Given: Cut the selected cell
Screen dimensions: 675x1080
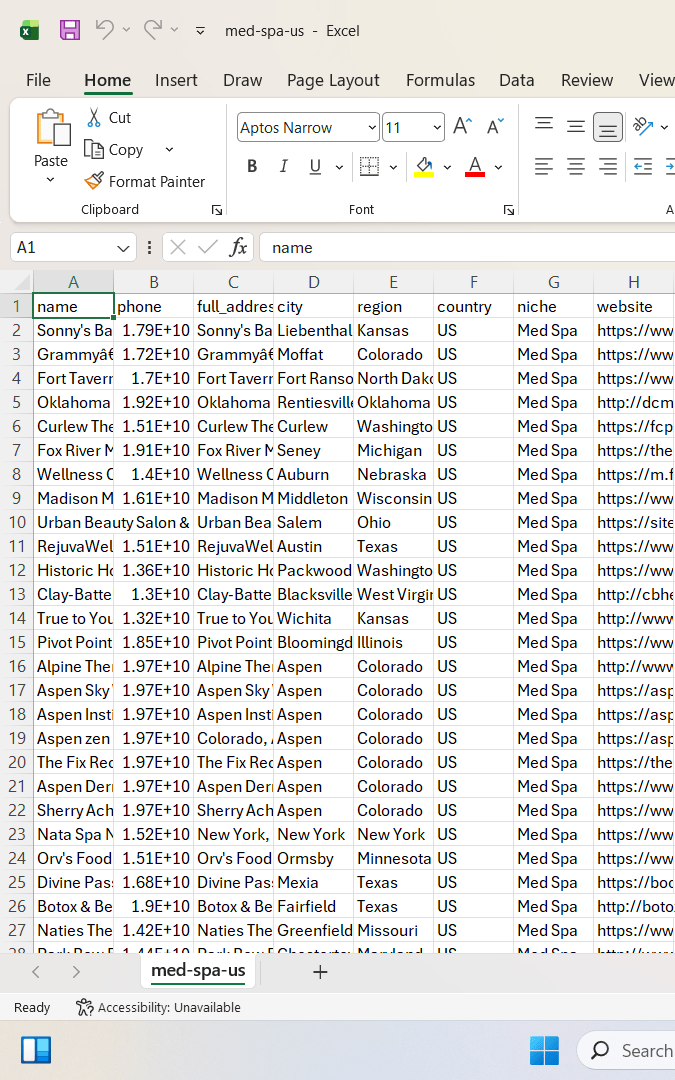Looking at the screenshot, I should [109, 118].
